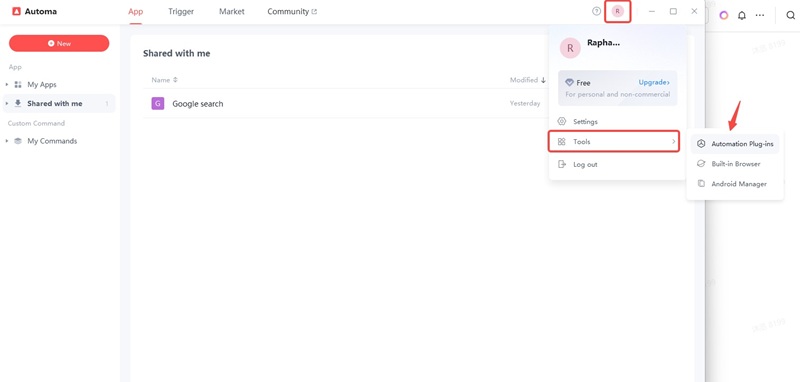The height and width of the screenshot is (382, 800).
Task: Select Automation Plug-ins submenu item
Action: pyautogui.click(x=735, y=144)
